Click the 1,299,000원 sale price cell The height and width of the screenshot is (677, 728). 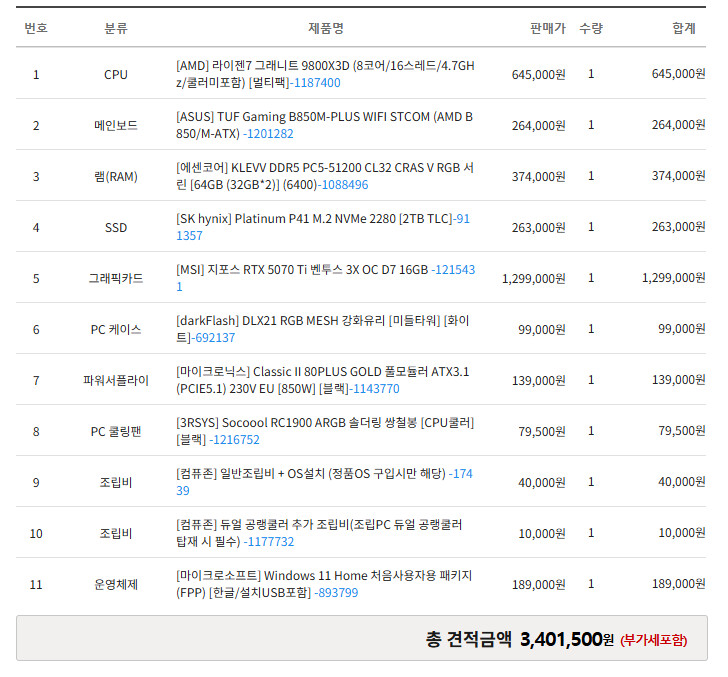coord(534,279)
